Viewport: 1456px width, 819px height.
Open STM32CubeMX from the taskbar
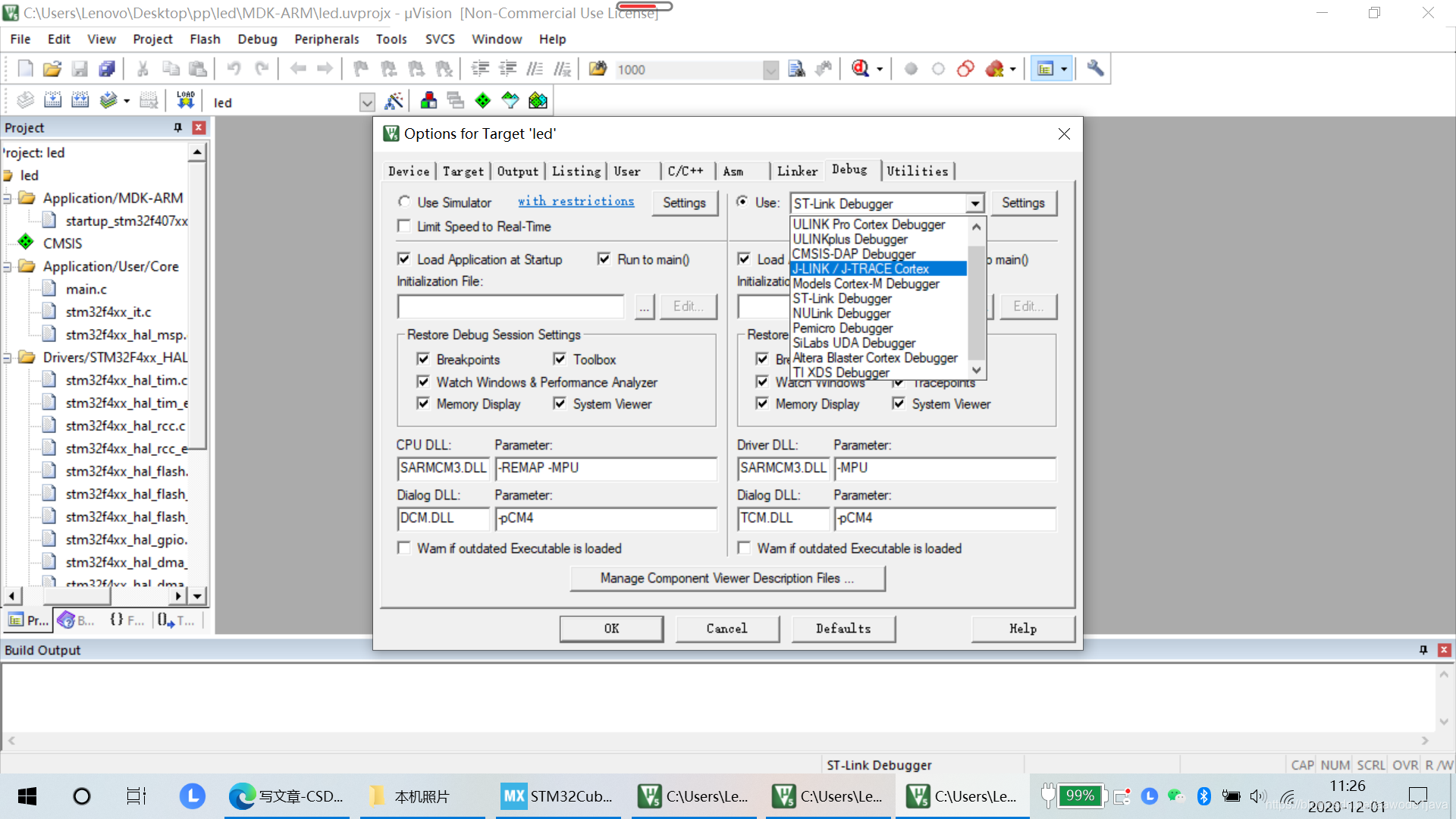(557, 796)
